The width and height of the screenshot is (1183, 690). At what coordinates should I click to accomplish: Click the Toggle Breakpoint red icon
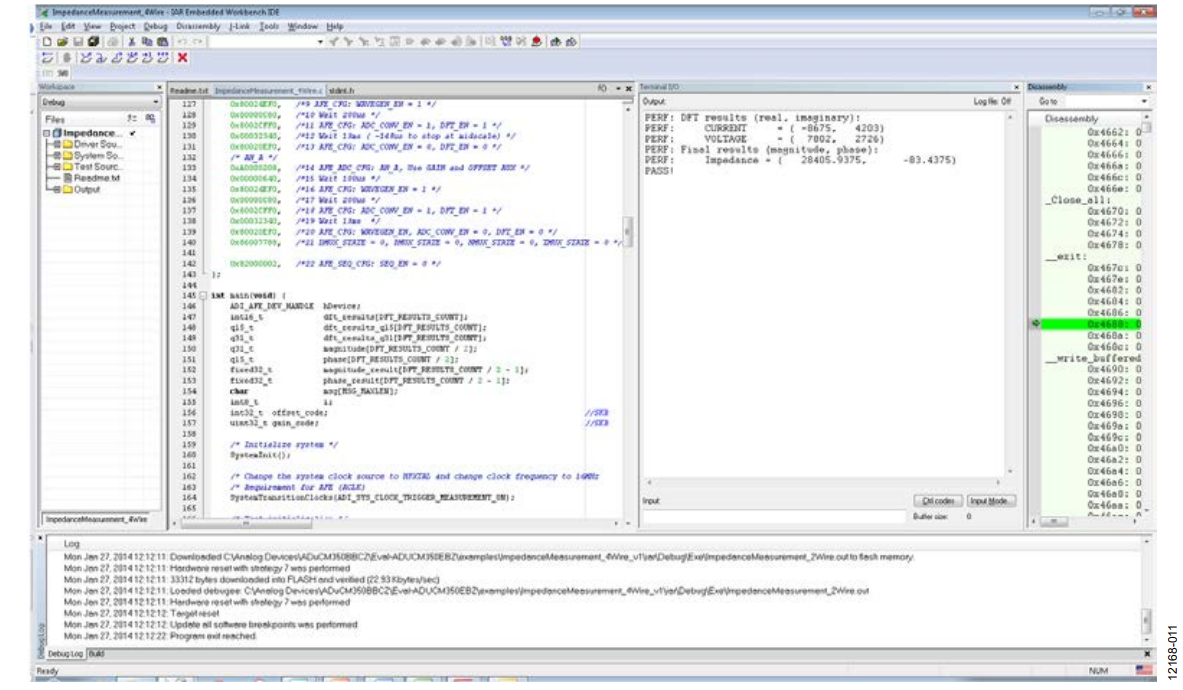click(x=537, y=42)
